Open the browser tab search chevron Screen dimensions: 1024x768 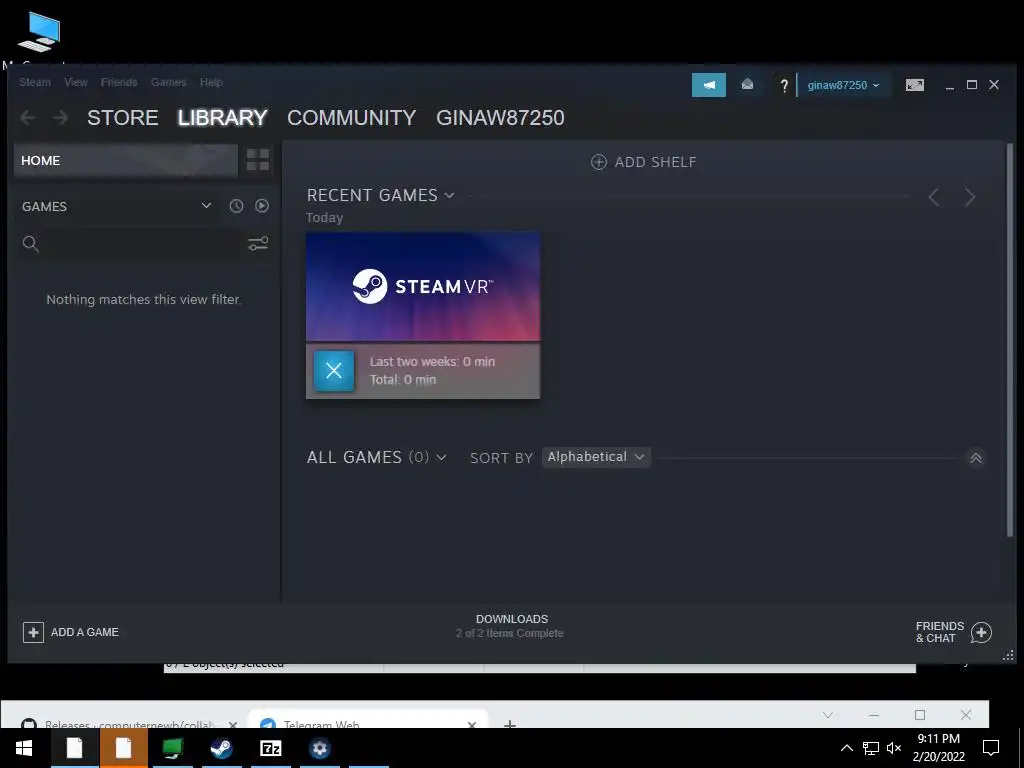(x=827, y=715)
